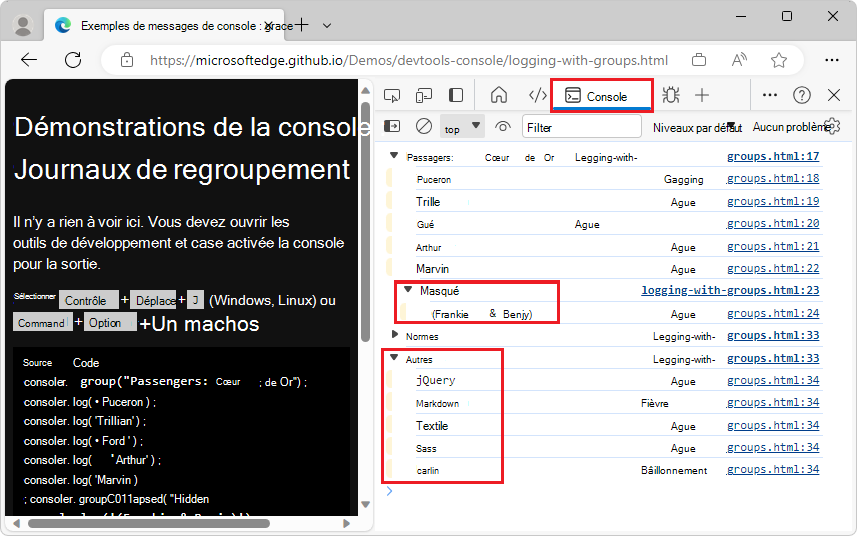Viewport: 857px width, 536px height.
Task: Open DevTools customize menu (three dots)
Action: [770, 96]
